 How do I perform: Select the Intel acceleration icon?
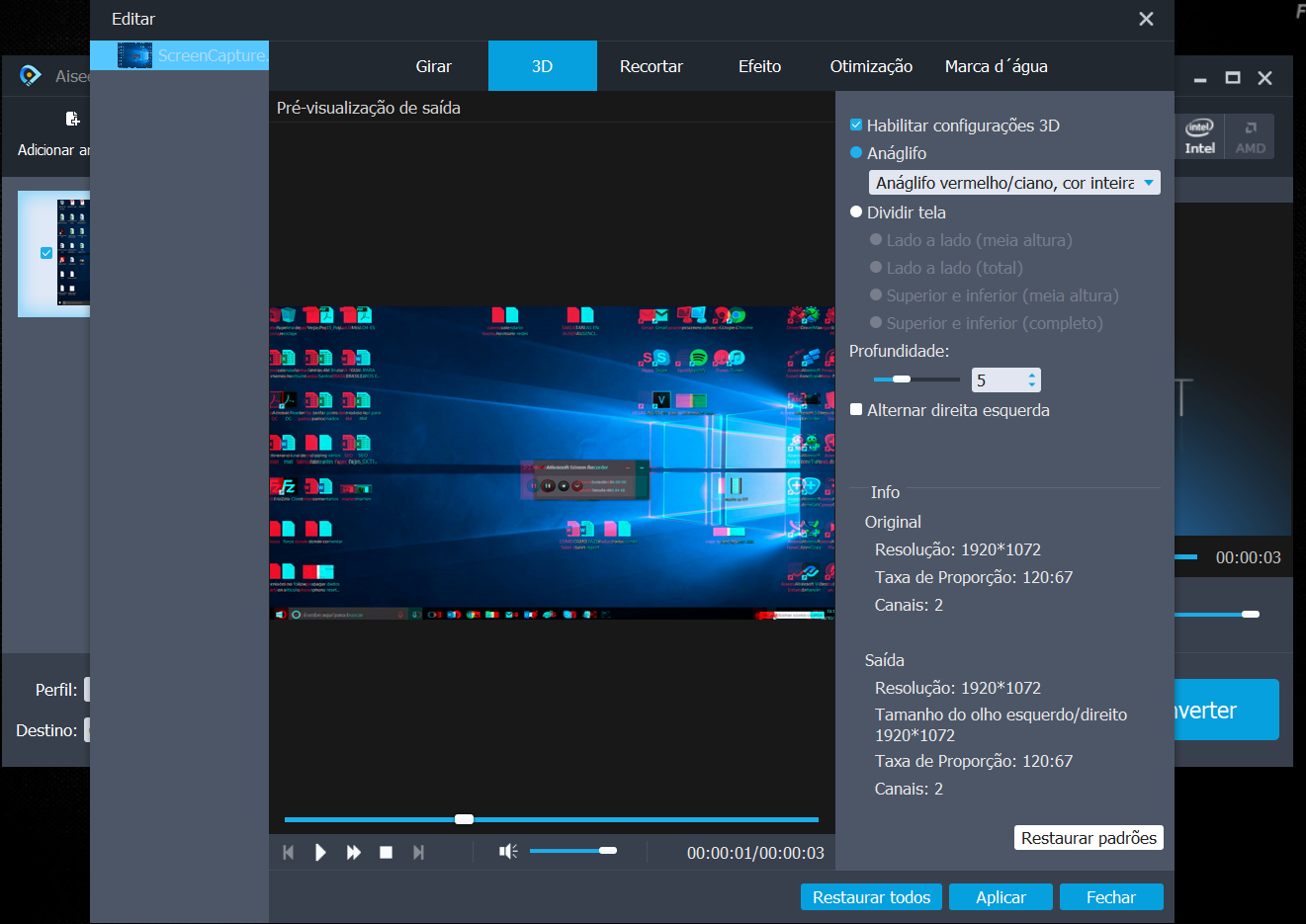[x=1199, y=136]
